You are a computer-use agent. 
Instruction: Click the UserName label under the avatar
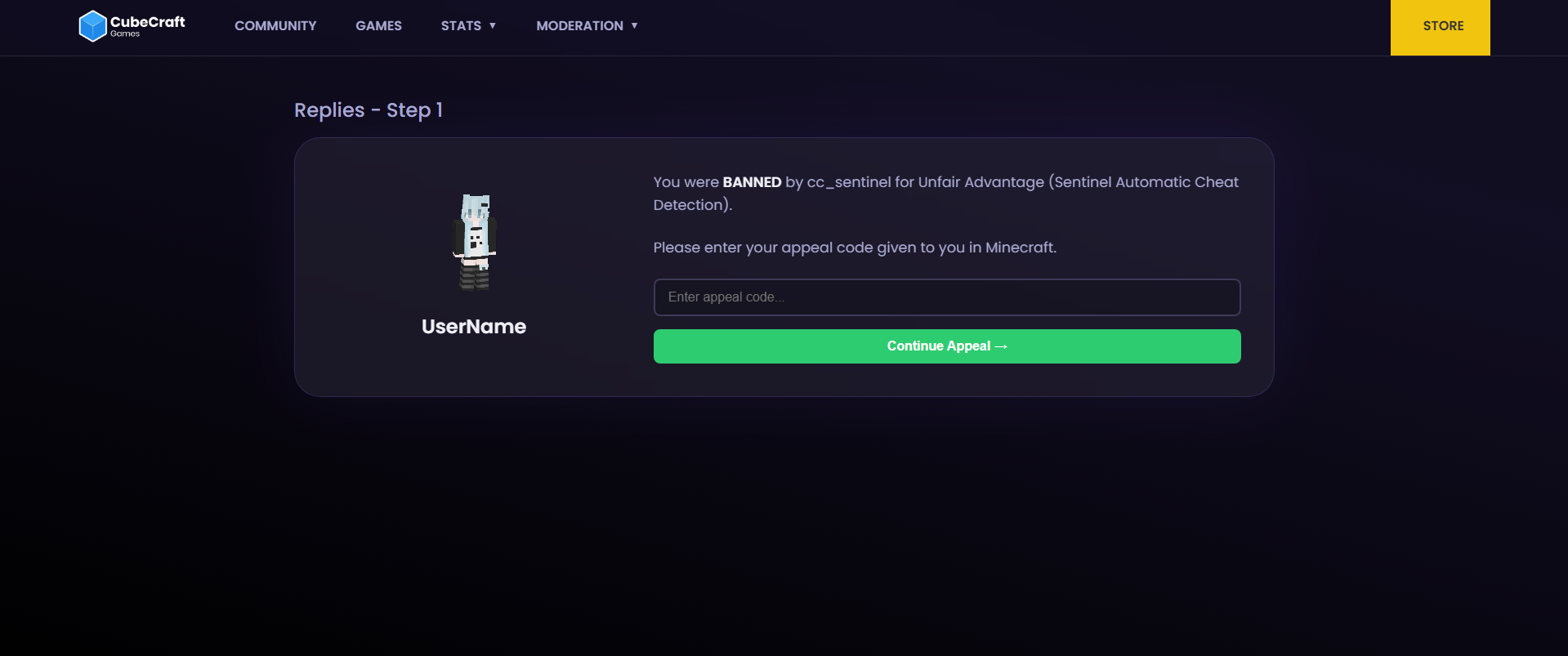474,327
